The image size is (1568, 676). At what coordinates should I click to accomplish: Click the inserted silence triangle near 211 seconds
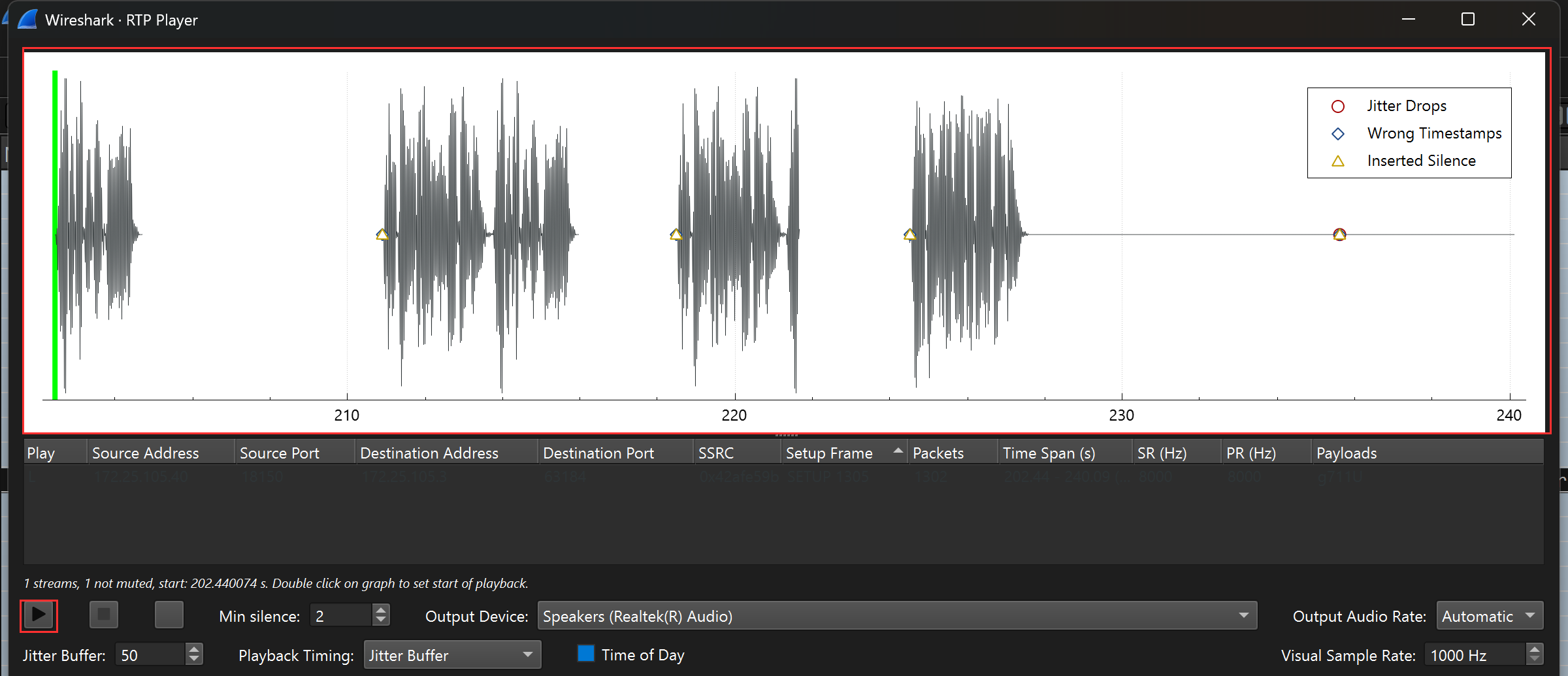pyautogui.click(x=382, y=234)
